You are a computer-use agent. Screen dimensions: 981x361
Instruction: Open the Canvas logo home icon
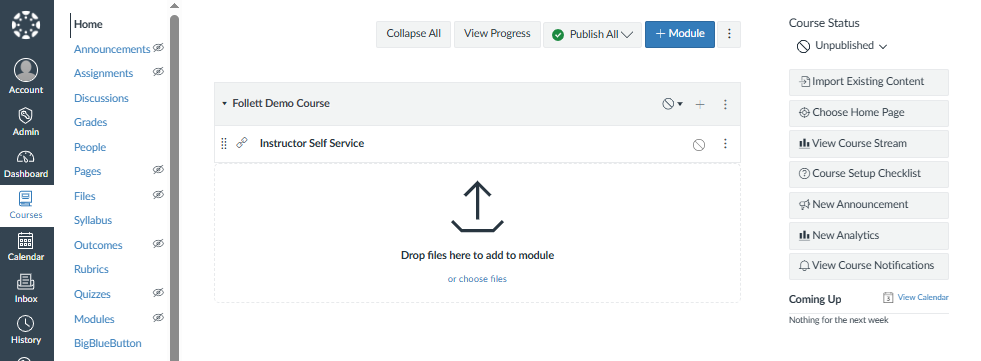[x=26, y=25]
